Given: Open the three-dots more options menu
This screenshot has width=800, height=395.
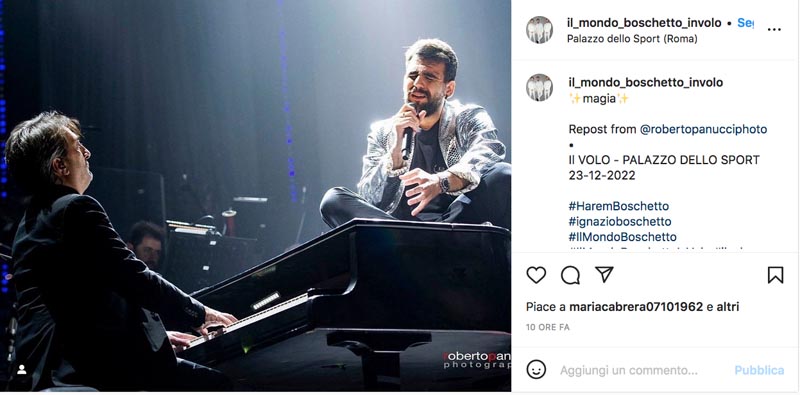Looking at the screenshot, I should 774,30.
